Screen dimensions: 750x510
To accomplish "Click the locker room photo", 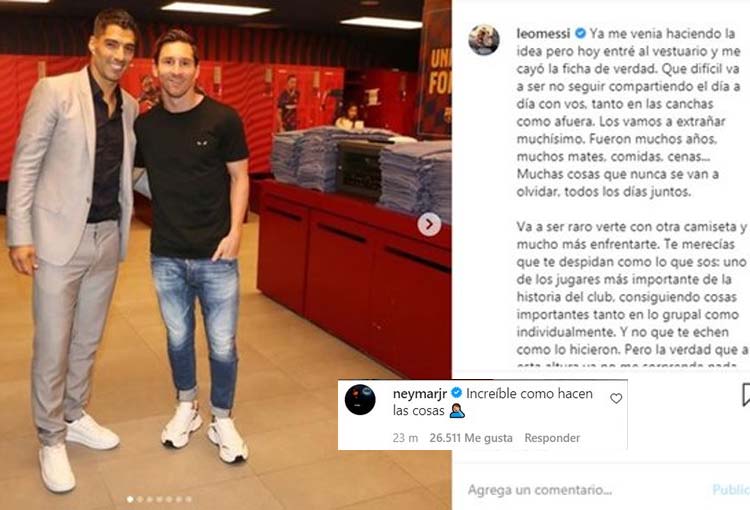I will coord(225,255).
